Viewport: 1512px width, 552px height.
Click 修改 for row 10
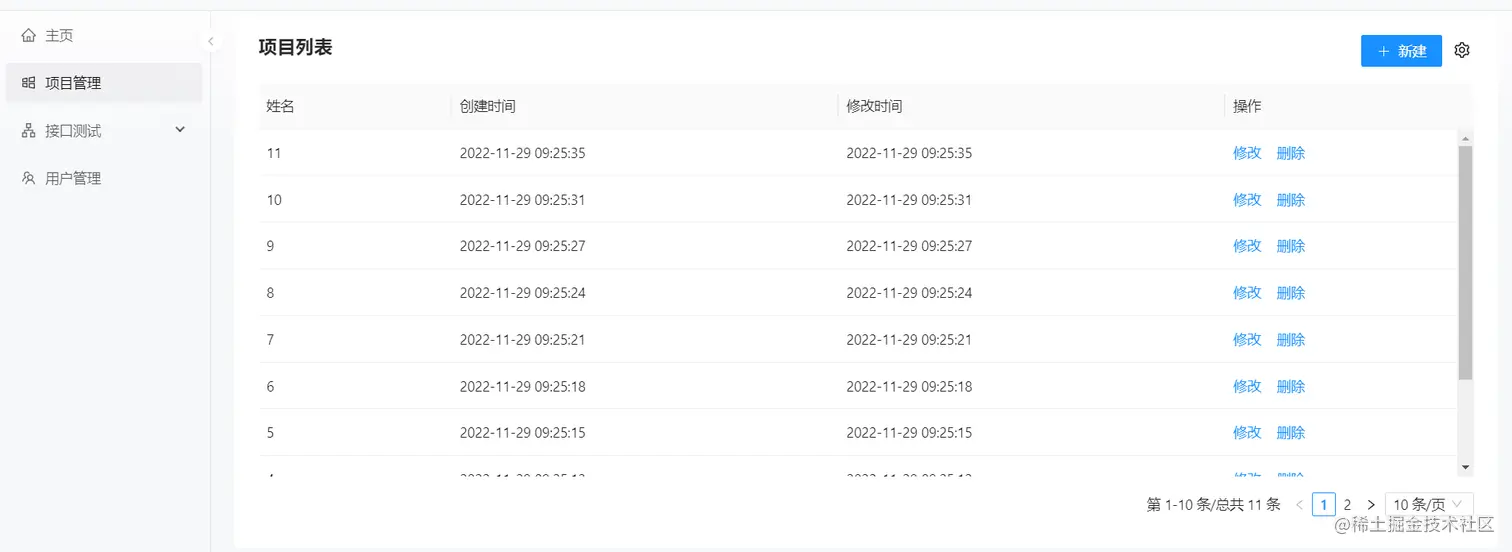pyautogui.click(x=1247, y=200)
